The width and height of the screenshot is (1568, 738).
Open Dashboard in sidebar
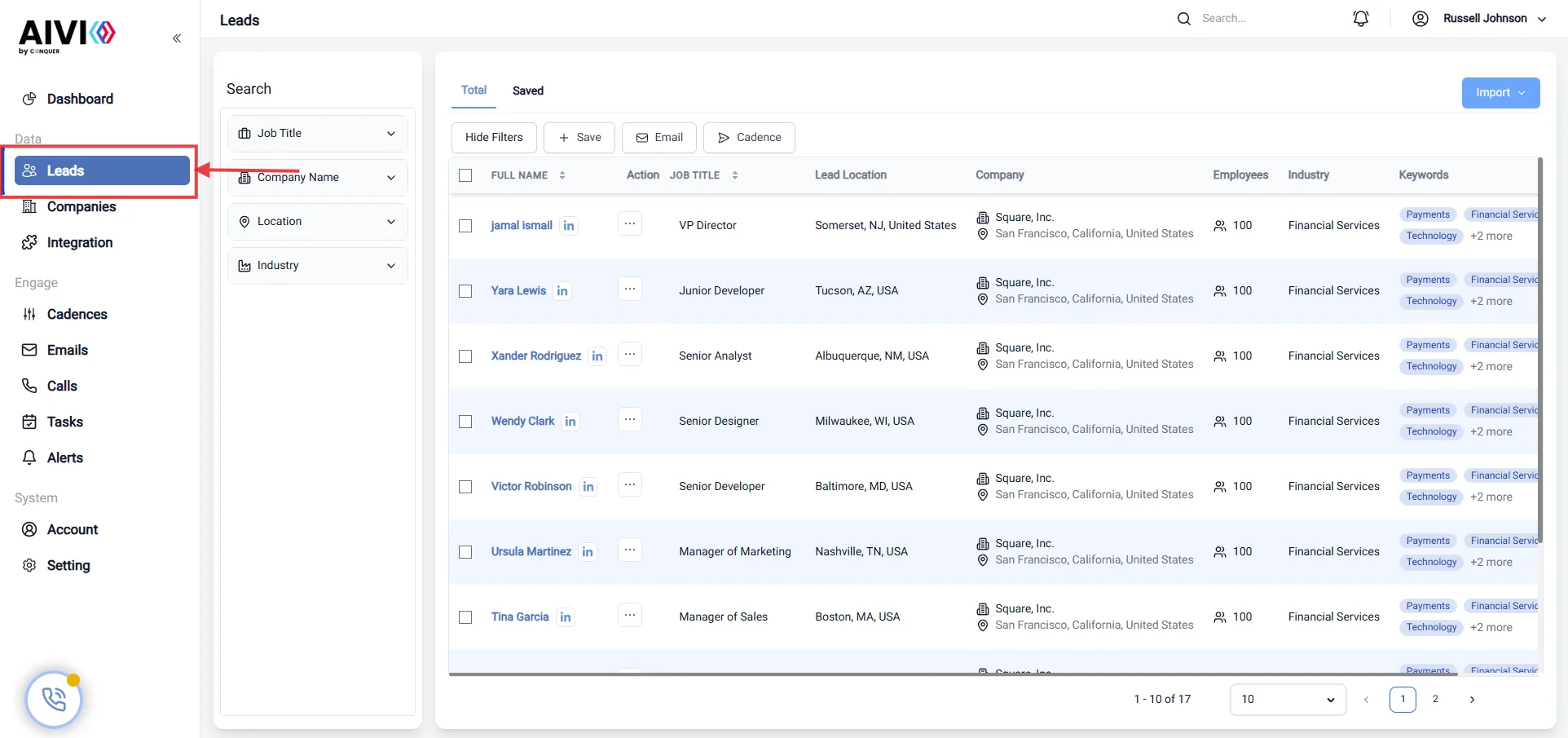click(x=80, y=99)
